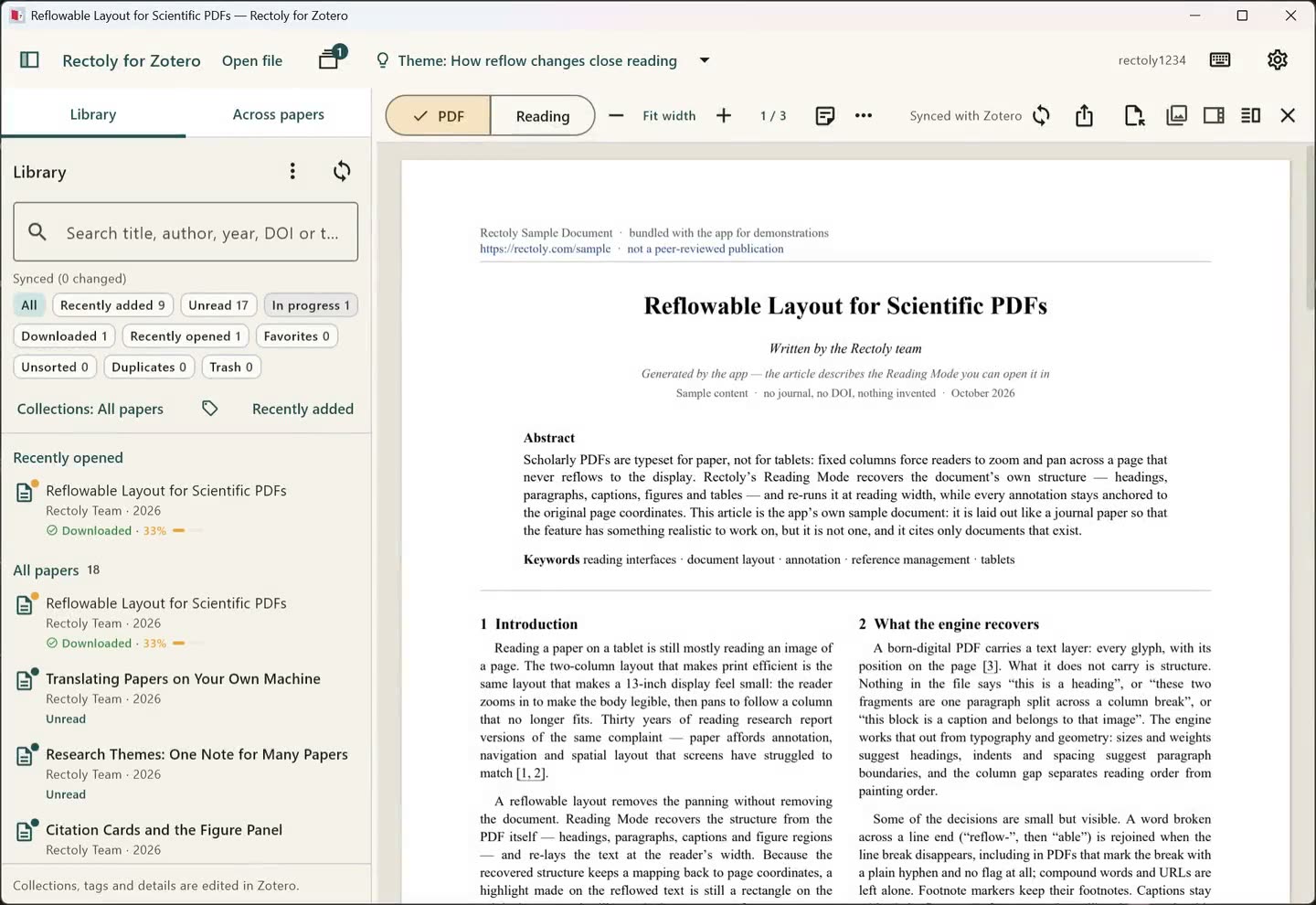
Task: Open the Fit width zoom dropdown
Action: (x=669, y=115)
